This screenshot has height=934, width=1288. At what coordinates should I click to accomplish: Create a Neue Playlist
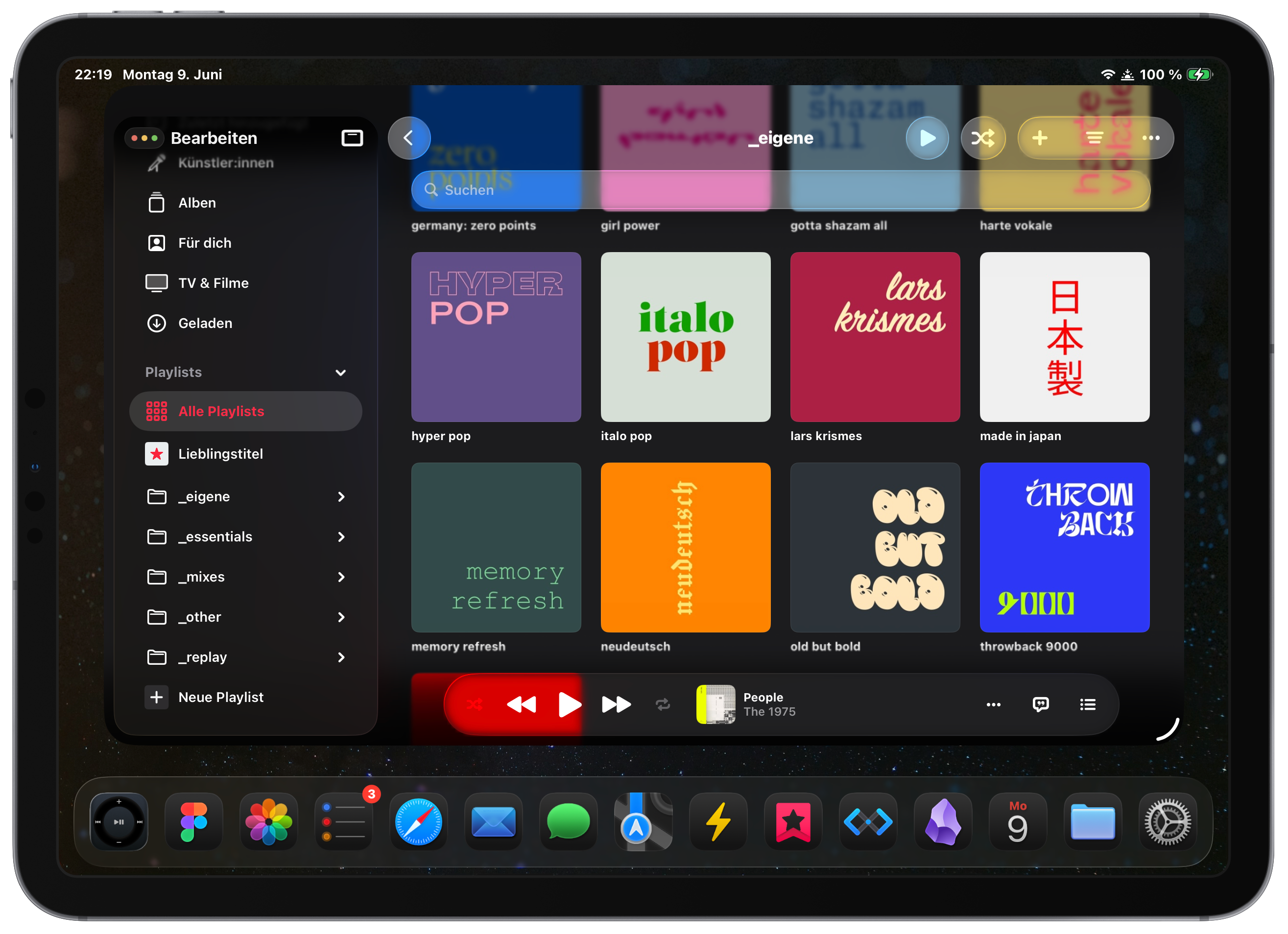click(245, 698)
